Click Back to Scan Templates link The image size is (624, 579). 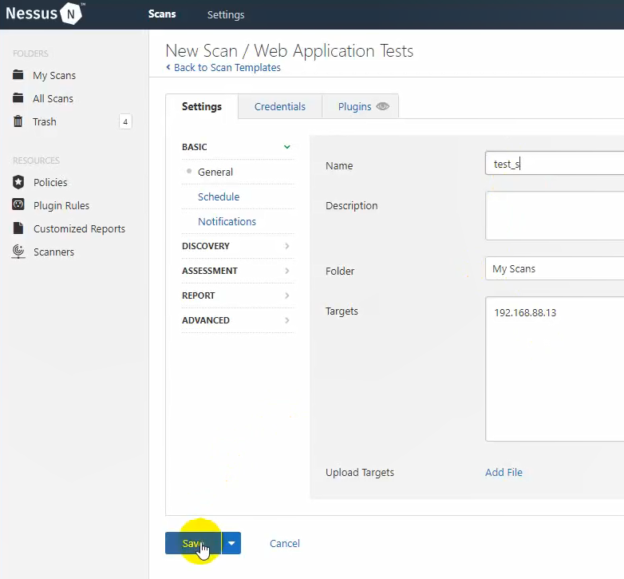point(226,68)
